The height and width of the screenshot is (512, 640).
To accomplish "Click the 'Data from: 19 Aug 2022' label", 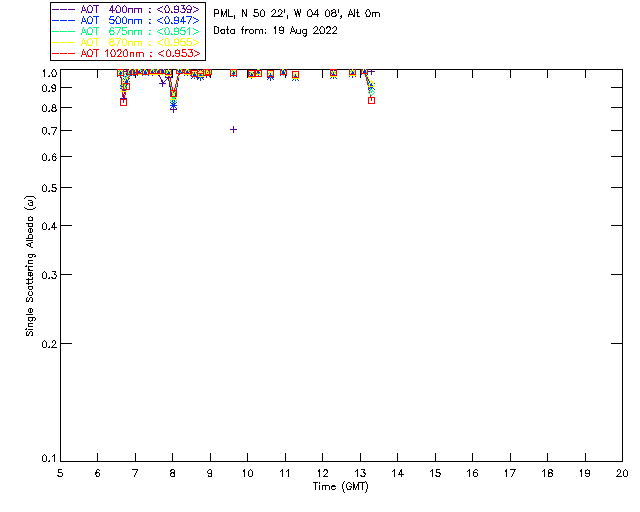I will coord(276,31).
